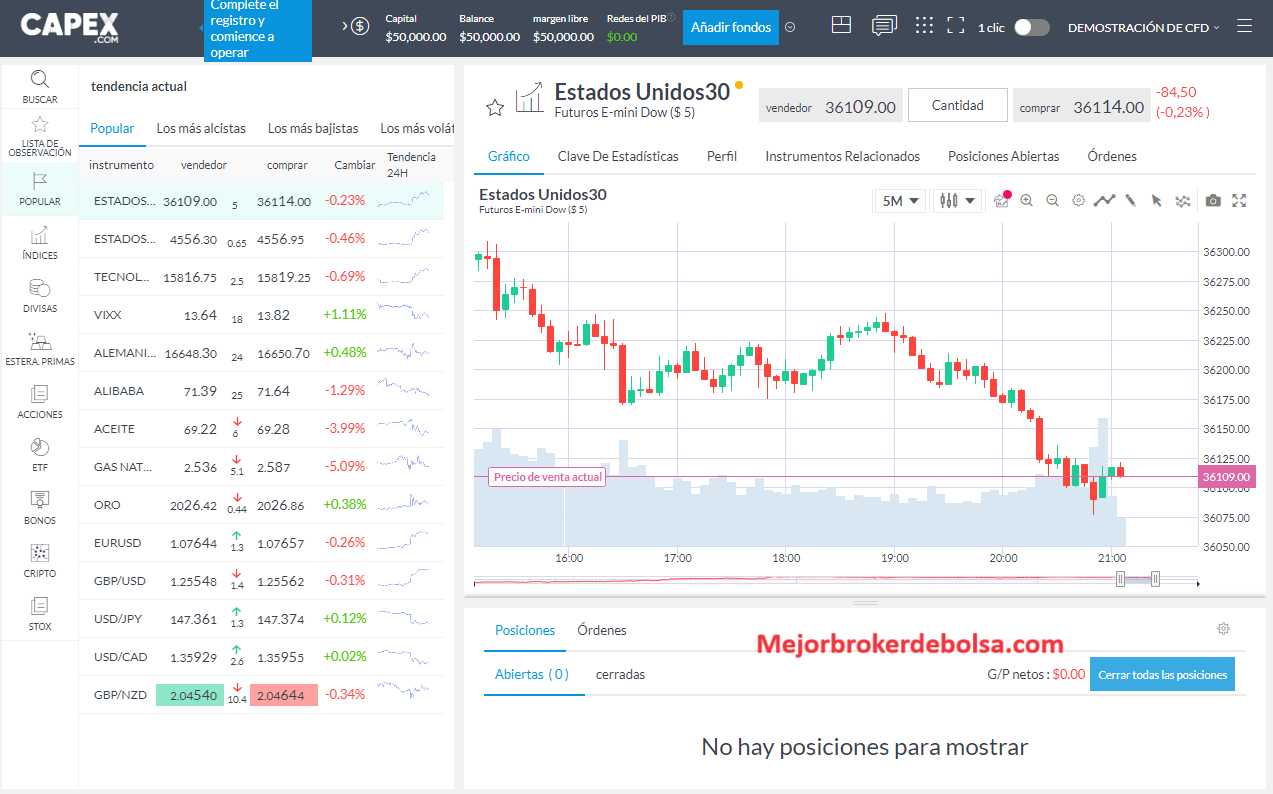
Task: Open the candlestick chart type dropdown
Action: click(x=957, y=201)
